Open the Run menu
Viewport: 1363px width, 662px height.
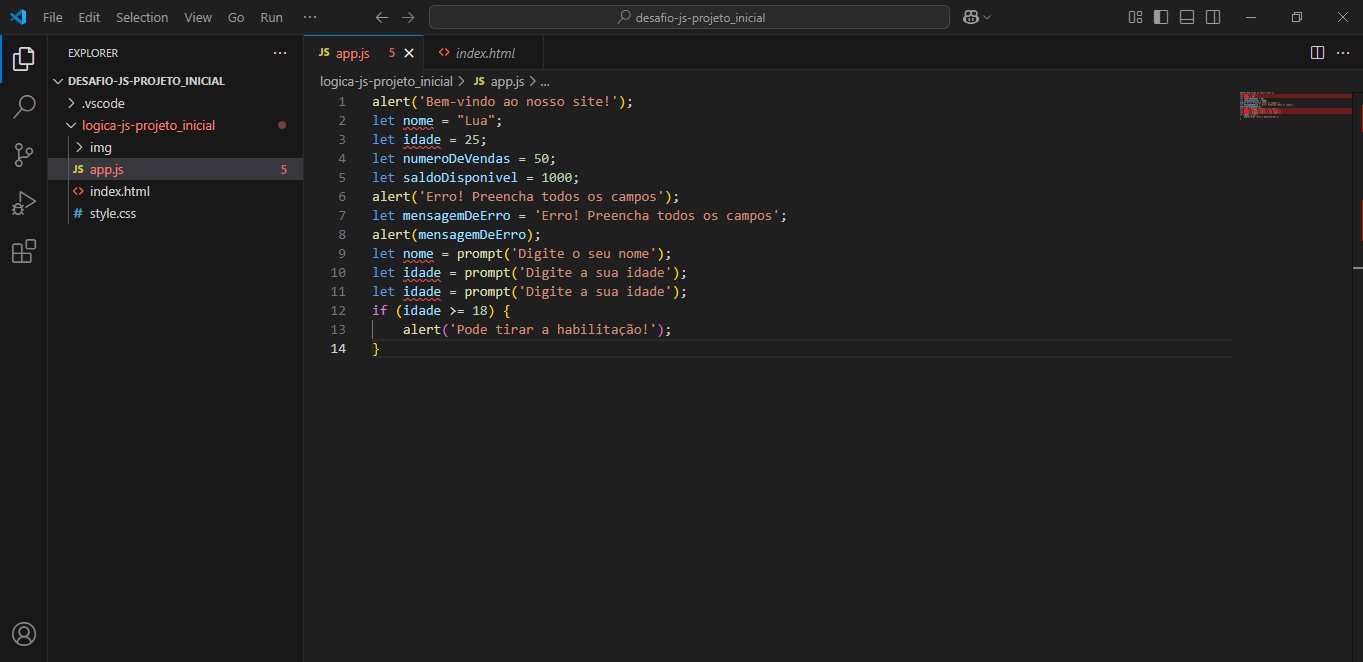tap(271, 17)
